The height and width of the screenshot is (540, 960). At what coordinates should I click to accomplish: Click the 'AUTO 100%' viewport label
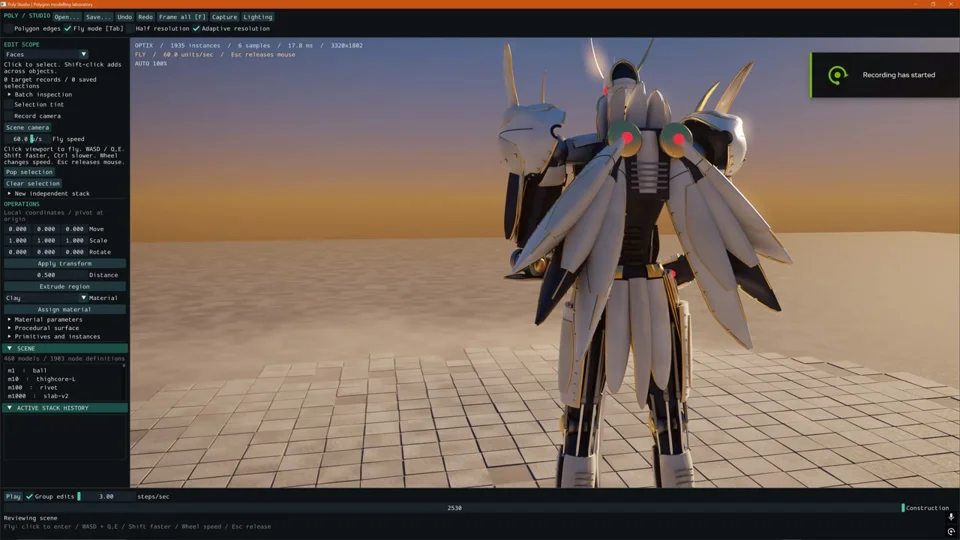(x=151, y=64)
